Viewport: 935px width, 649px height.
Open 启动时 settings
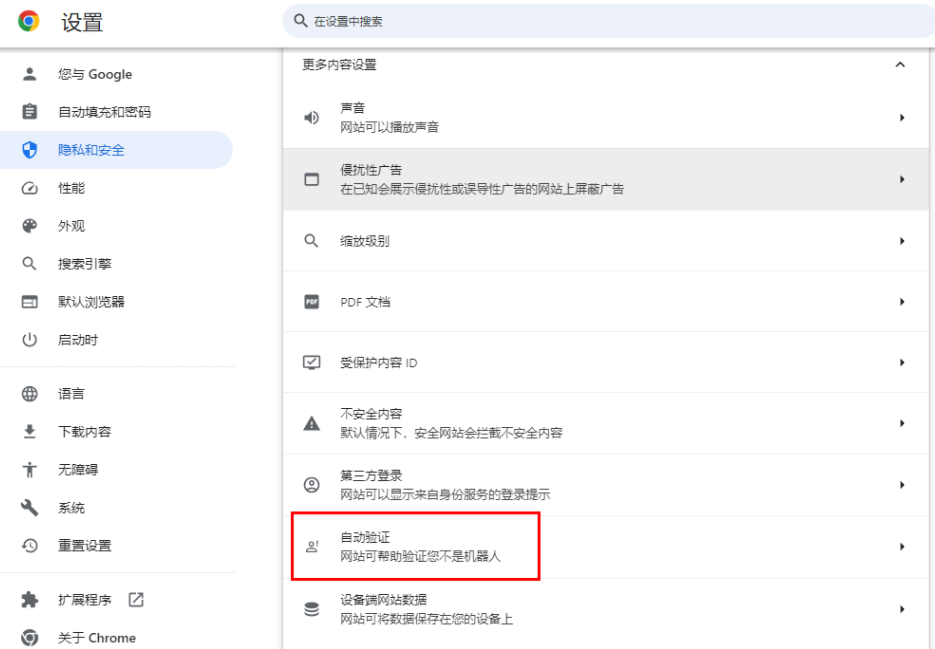point(116,340)
